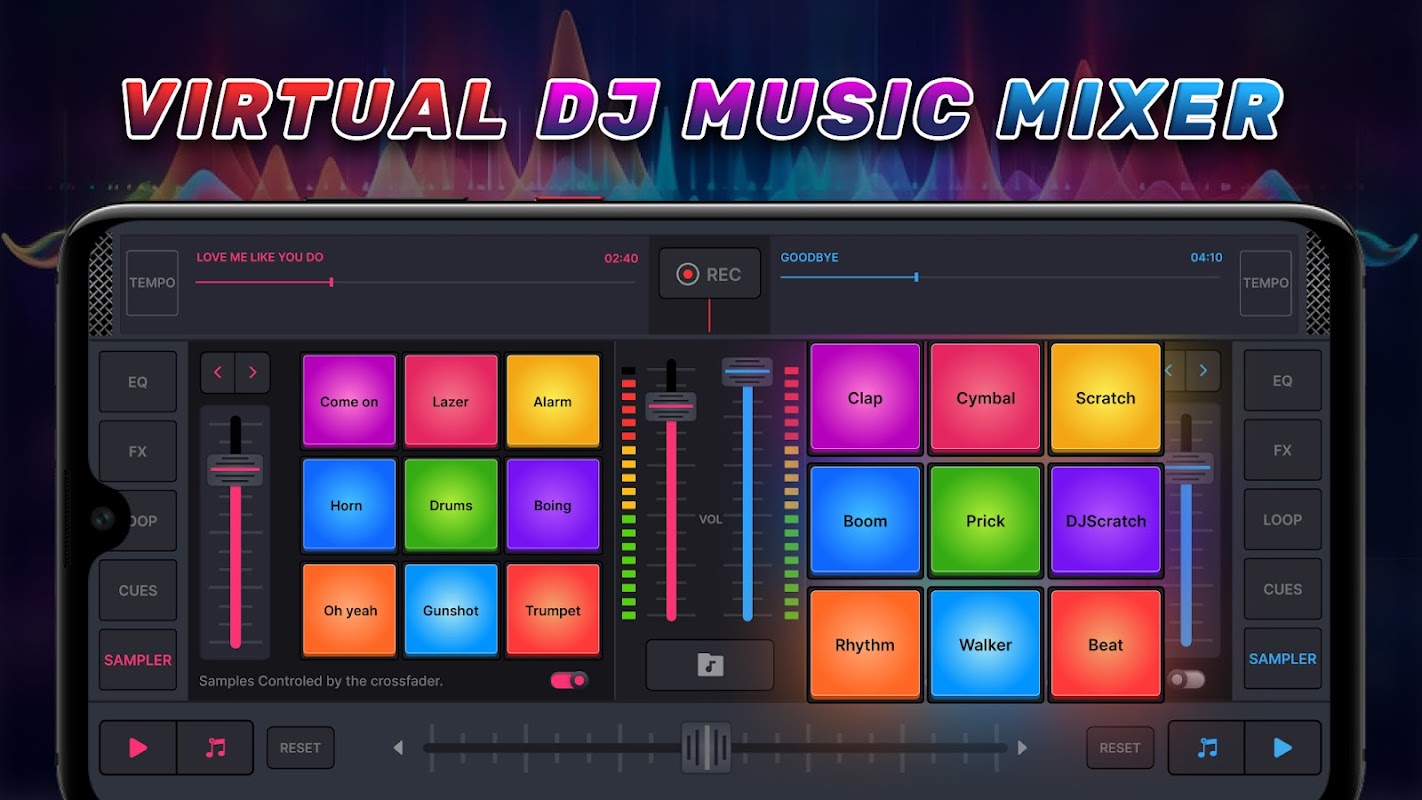Trigger the Oh yeah sample pad
The height and width of the screenshot is (800, 1422).
pyautogui.click(x=349, y=610)
